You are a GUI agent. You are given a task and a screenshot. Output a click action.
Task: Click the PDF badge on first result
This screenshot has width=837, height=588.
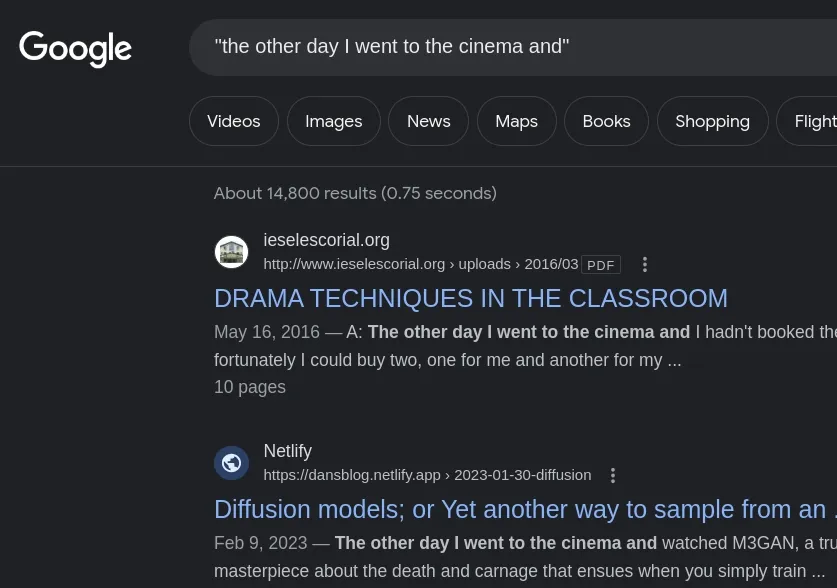point(600,265)
